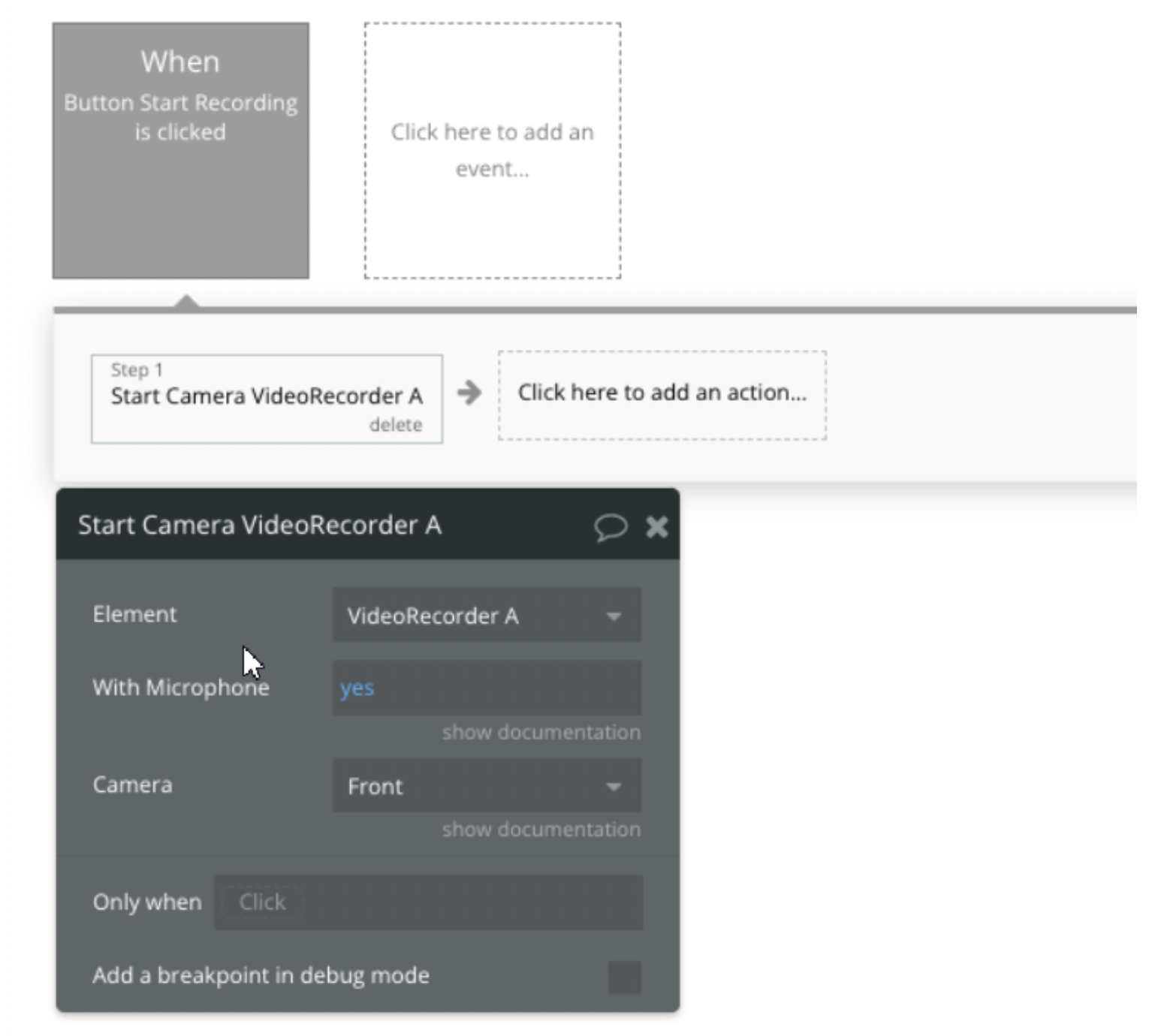Show documentation for Camera field

541,830
